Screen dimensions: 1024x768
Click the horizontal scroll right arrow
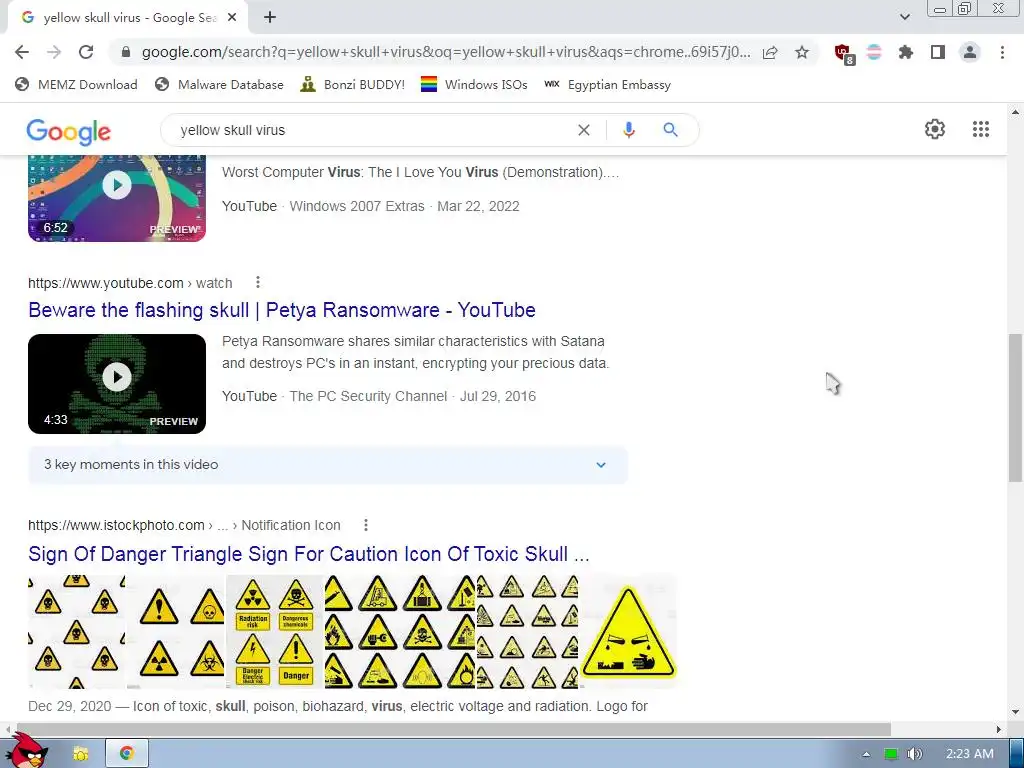999,729
